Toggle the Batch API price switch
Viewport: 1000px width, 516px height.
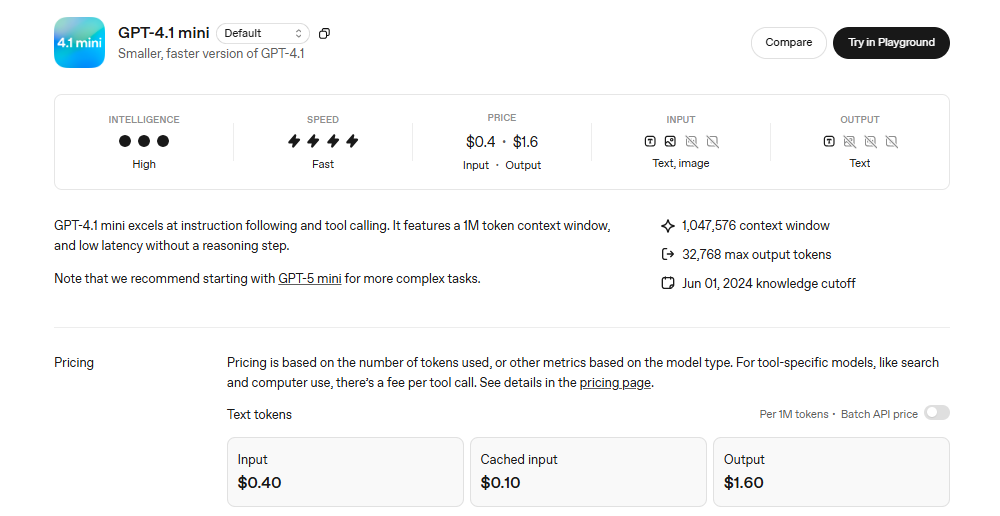937,413
